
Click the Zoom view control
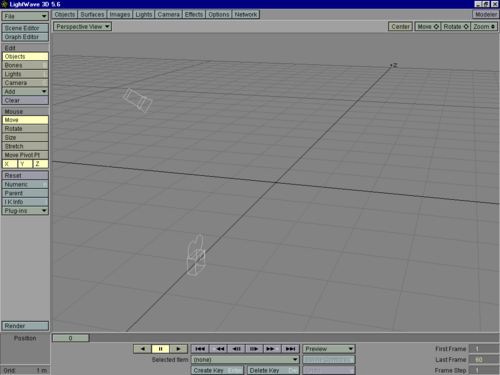[x=484, y=27]
